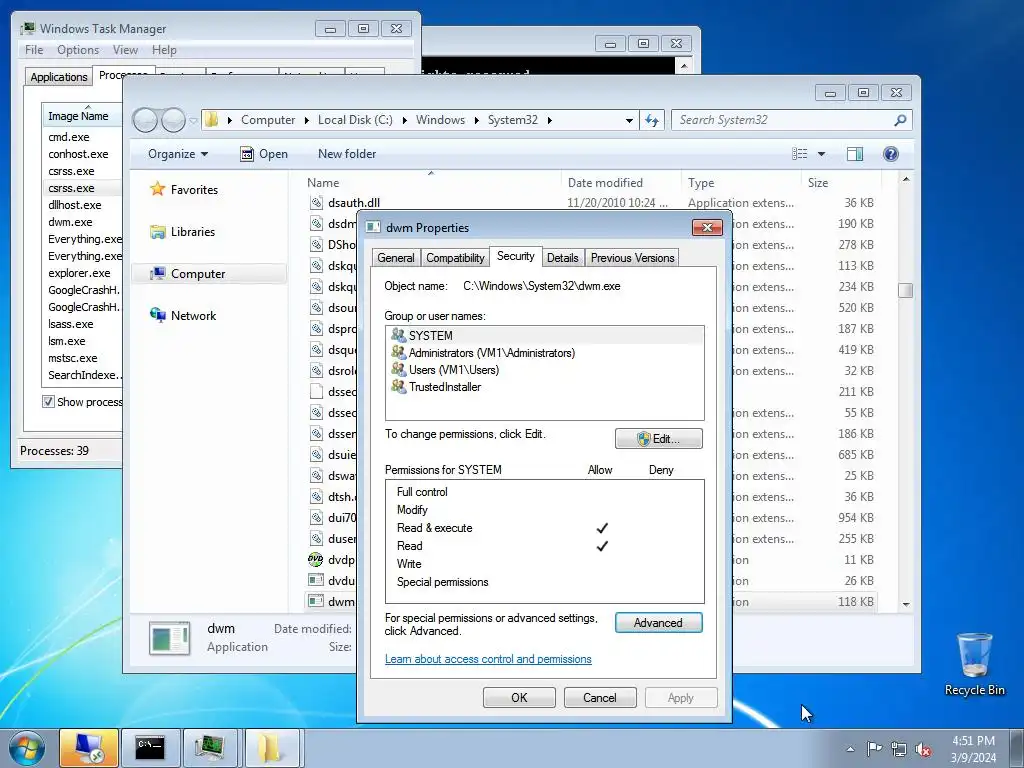The width and height of the screenshot is (1024, 768).
Task: Open Task Manager File menu
Action: pyautogui.click(x=34, y=50)
